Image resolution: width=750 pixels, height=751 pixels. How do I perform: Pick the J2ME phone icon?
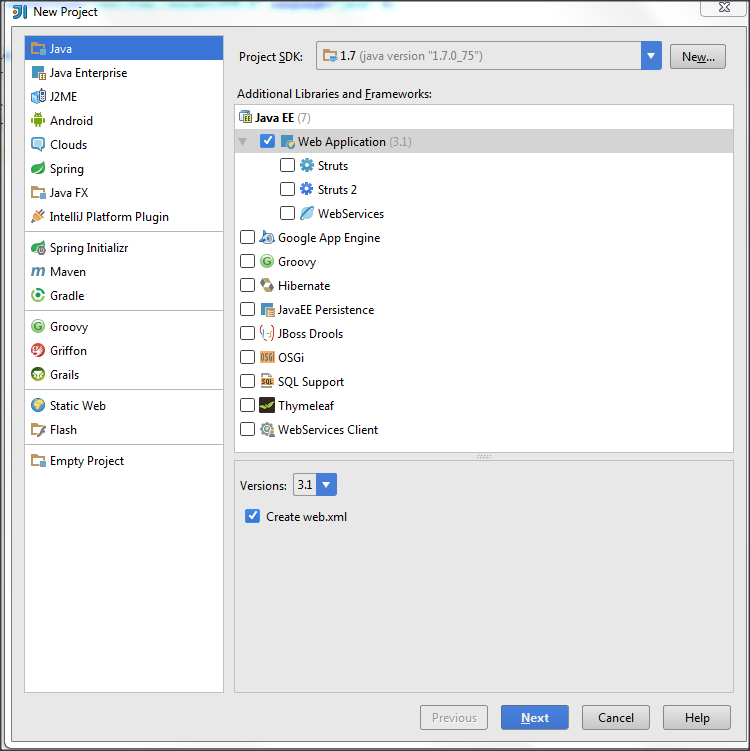point(38,96)
